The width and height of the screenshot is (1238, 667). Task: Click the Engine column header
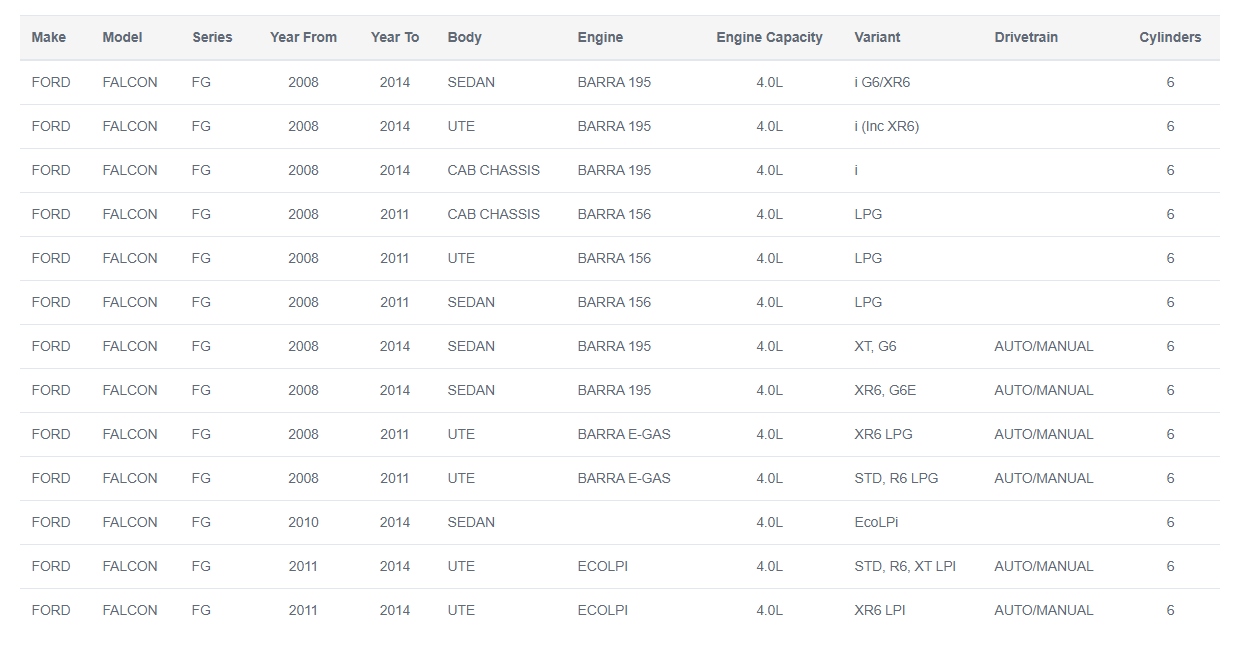(x=600, y=37)
